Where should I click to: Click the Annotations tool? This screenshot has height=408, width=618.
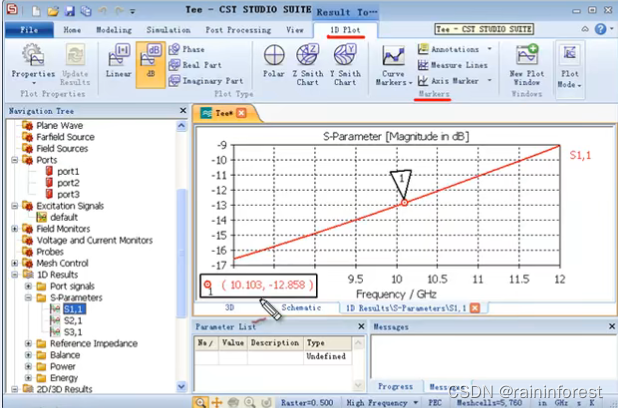click(449, 49)
